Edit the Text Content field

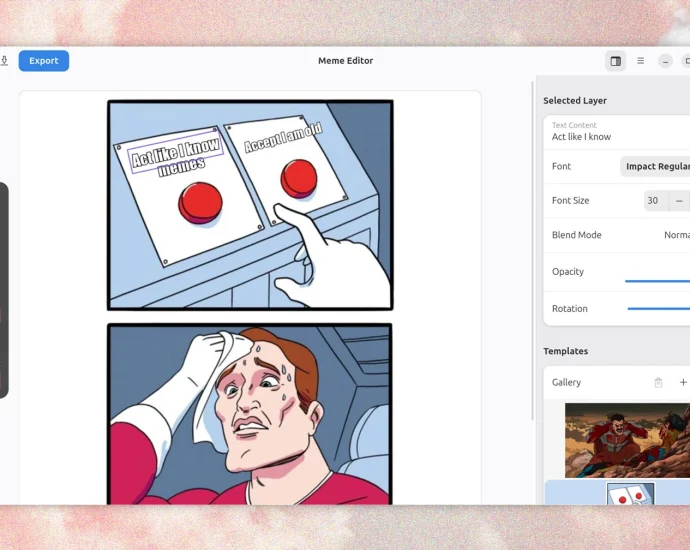coord(617,132)
